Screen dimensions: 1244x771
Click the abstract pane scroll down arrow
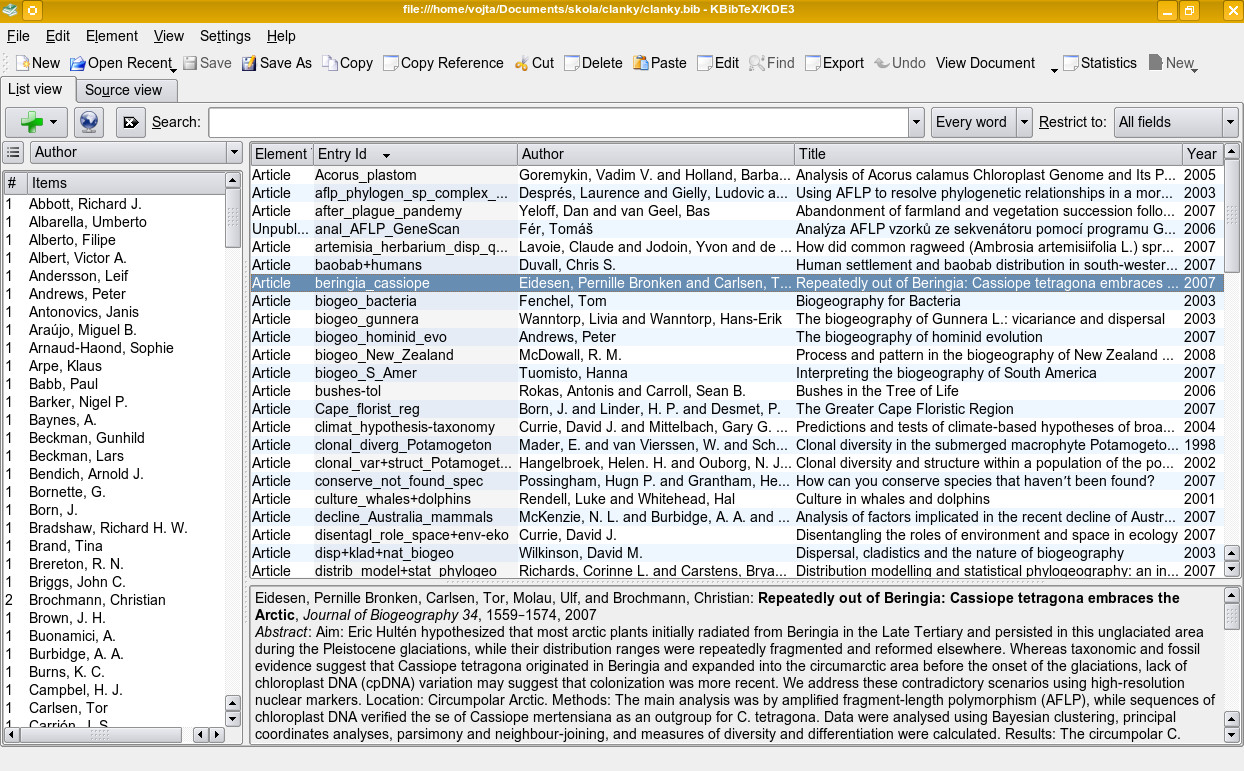coord(1231,734)
